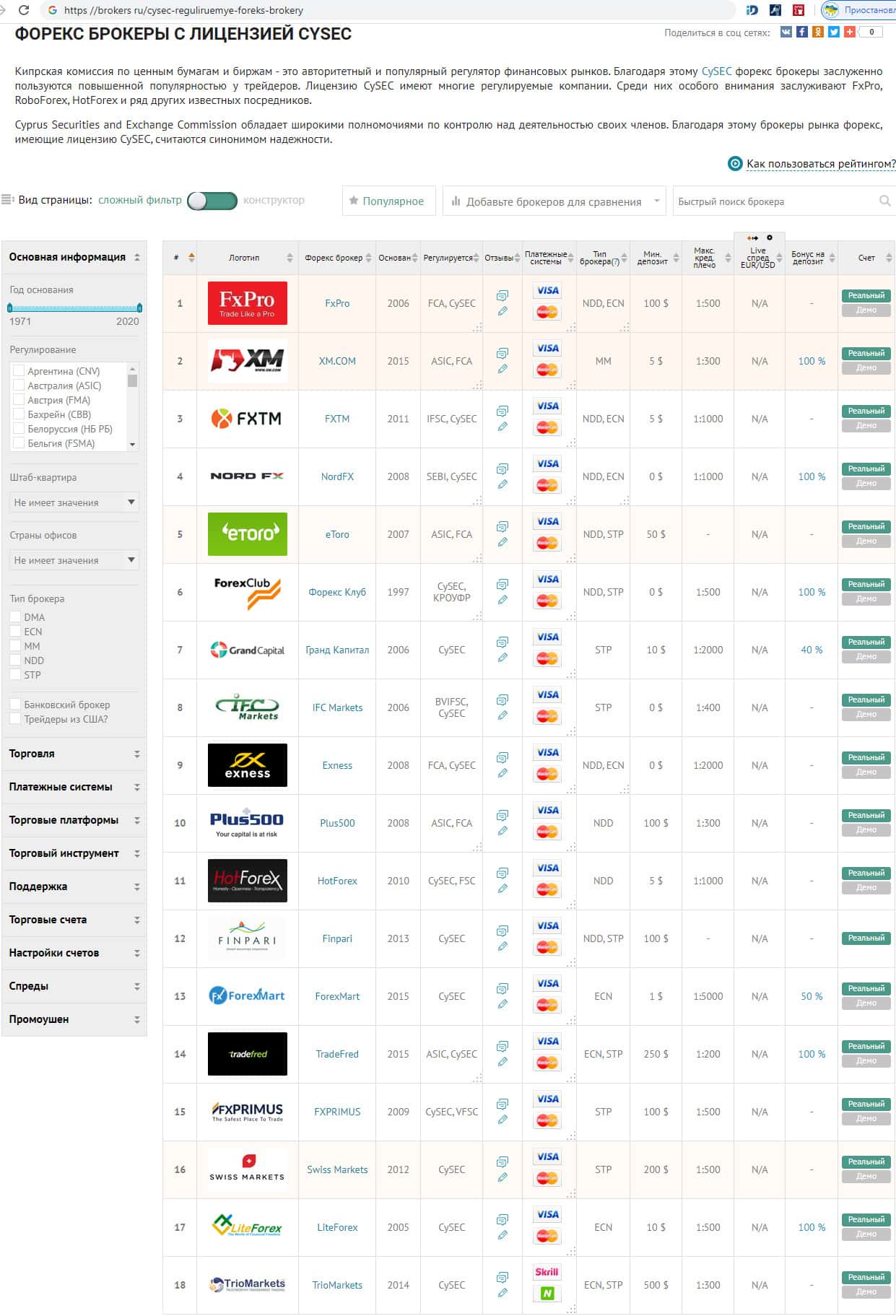Sort table by Мин. депозит column
Screen dimensions: 896x1316
(x=656, y=258)
